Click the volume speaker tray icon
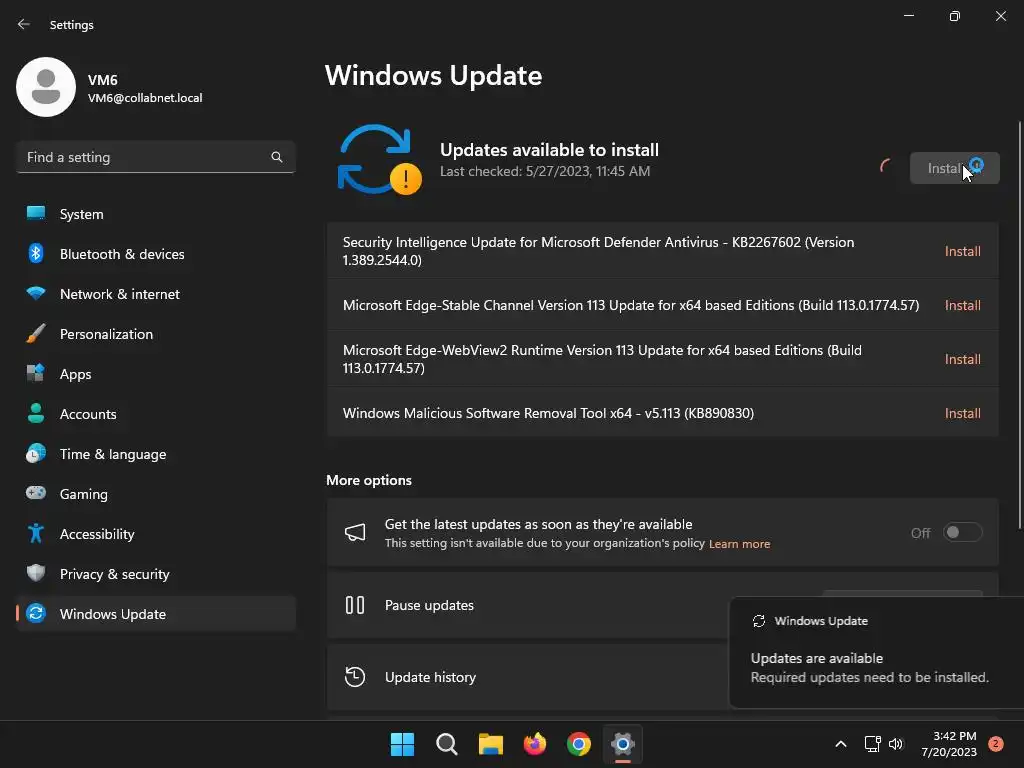This screenshot has height=768, width=1024. point(896,744)
